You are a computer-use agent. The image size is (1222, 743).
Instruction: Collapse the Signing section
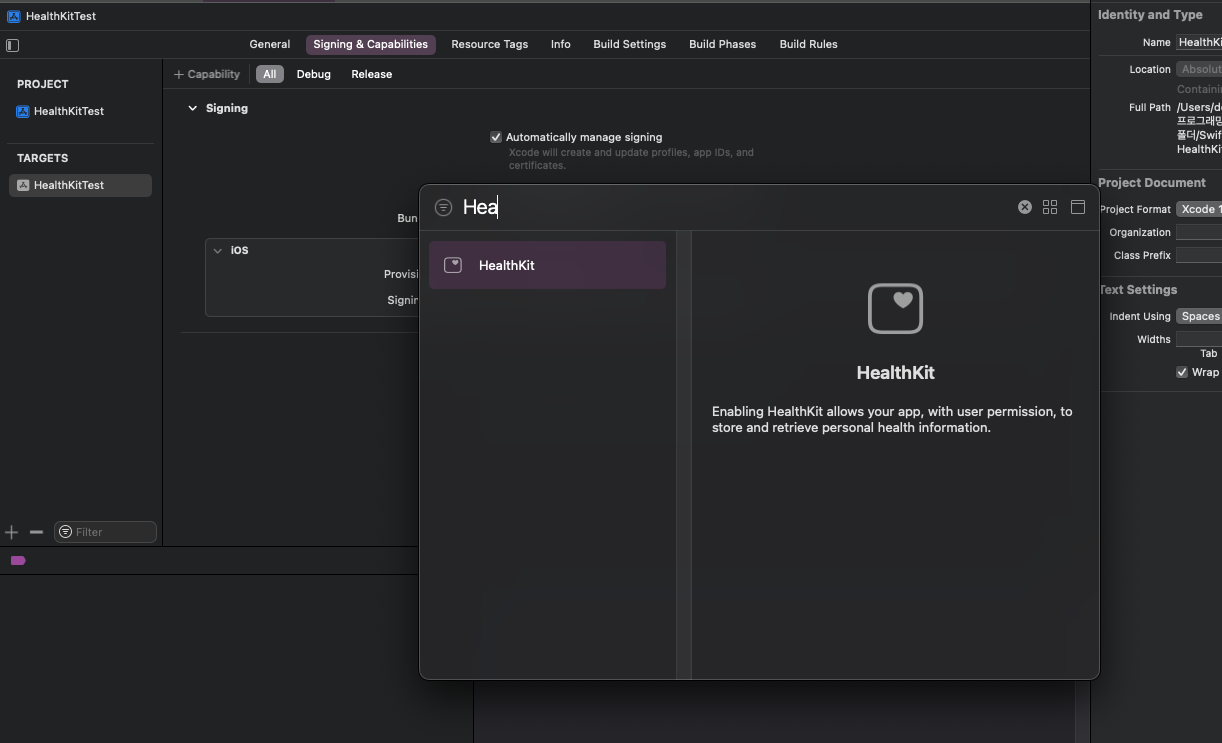[193, 108]
